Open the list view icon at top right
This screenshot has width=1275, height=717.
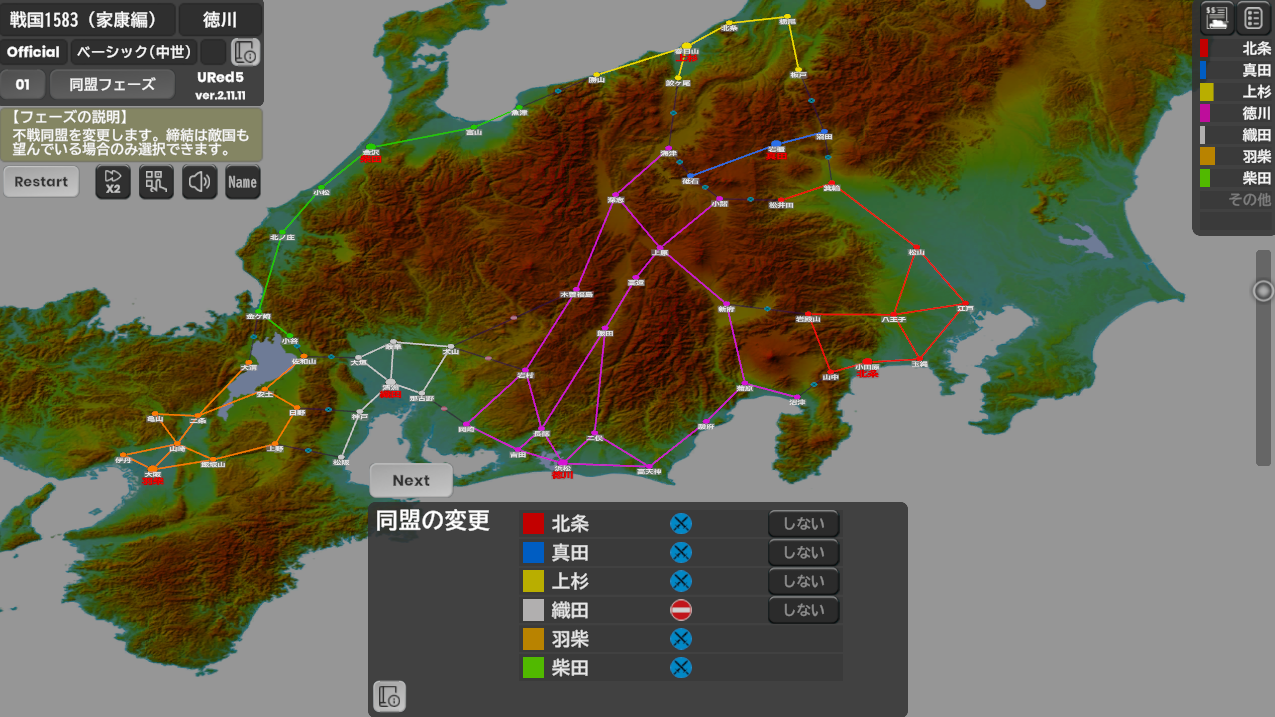click(1253, 18)
